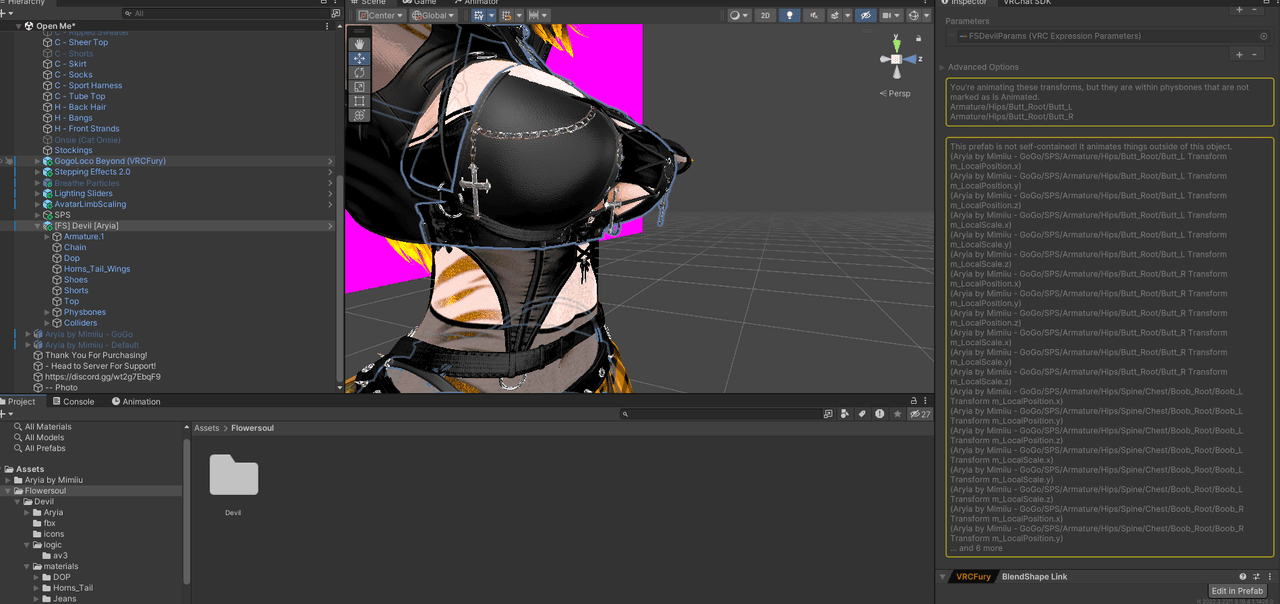Open the Center pivot dropdown

pyautogui.click(x=381, y=16)
